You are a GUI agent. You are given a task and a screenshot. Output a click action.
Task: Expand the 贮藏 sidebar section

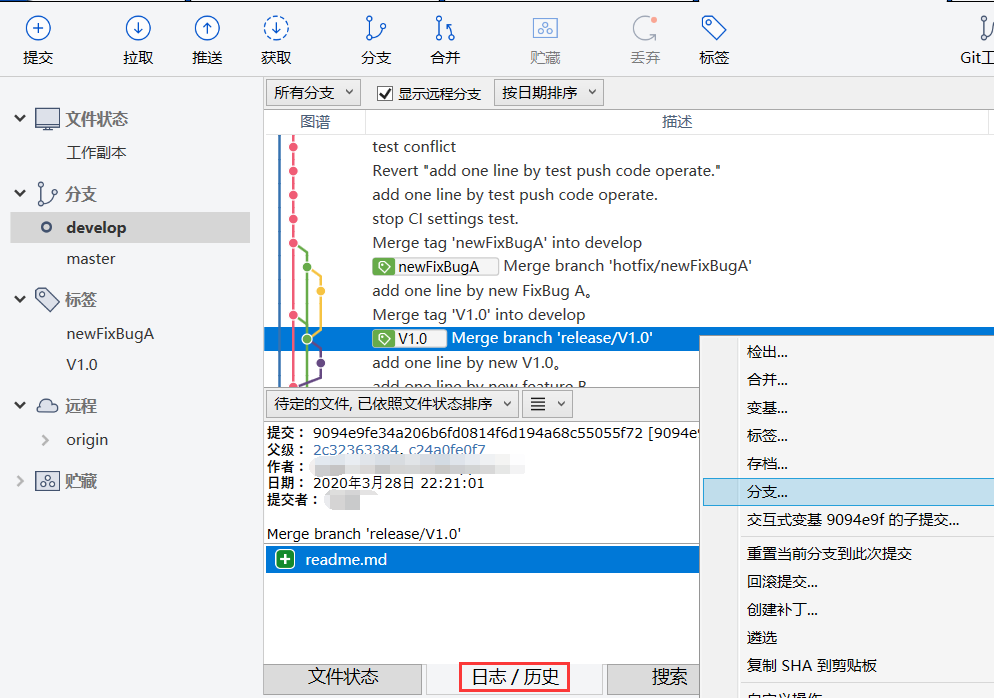point(20,481)
